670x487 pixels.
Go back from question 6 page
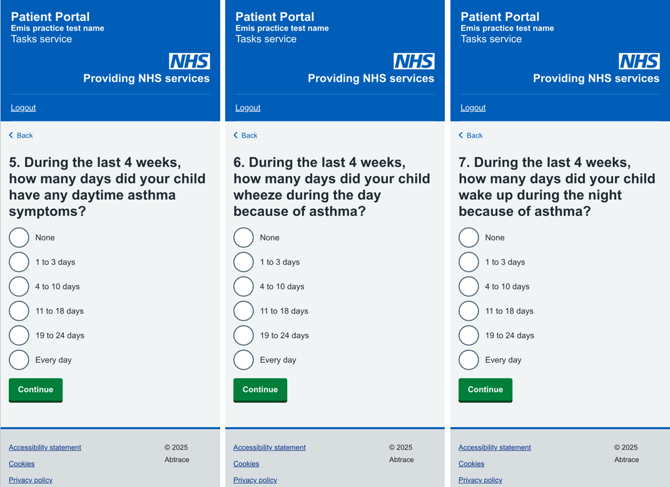[x=245, y=135]
